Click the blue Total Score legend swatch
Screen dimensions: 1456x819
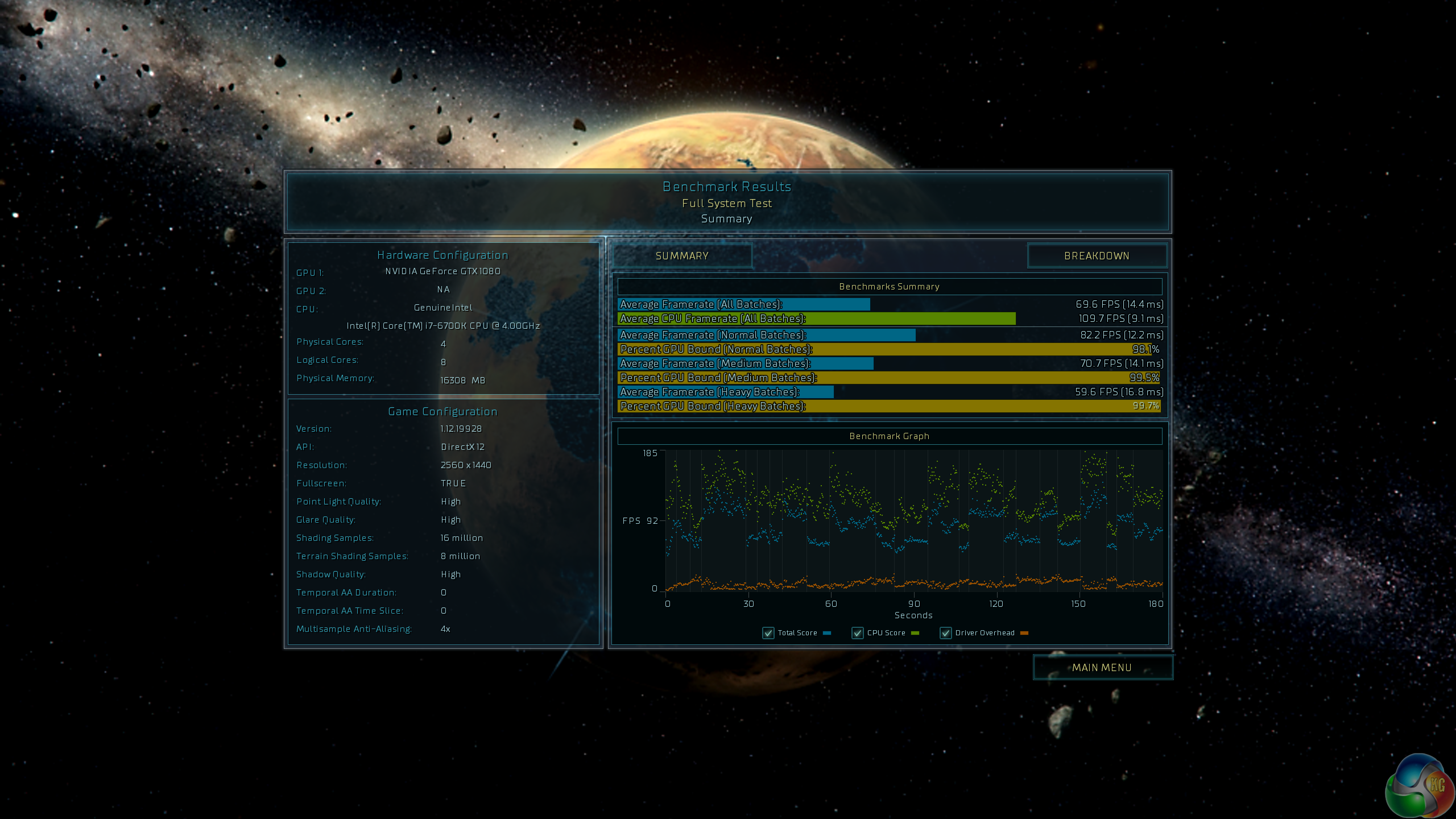point(827,633)
